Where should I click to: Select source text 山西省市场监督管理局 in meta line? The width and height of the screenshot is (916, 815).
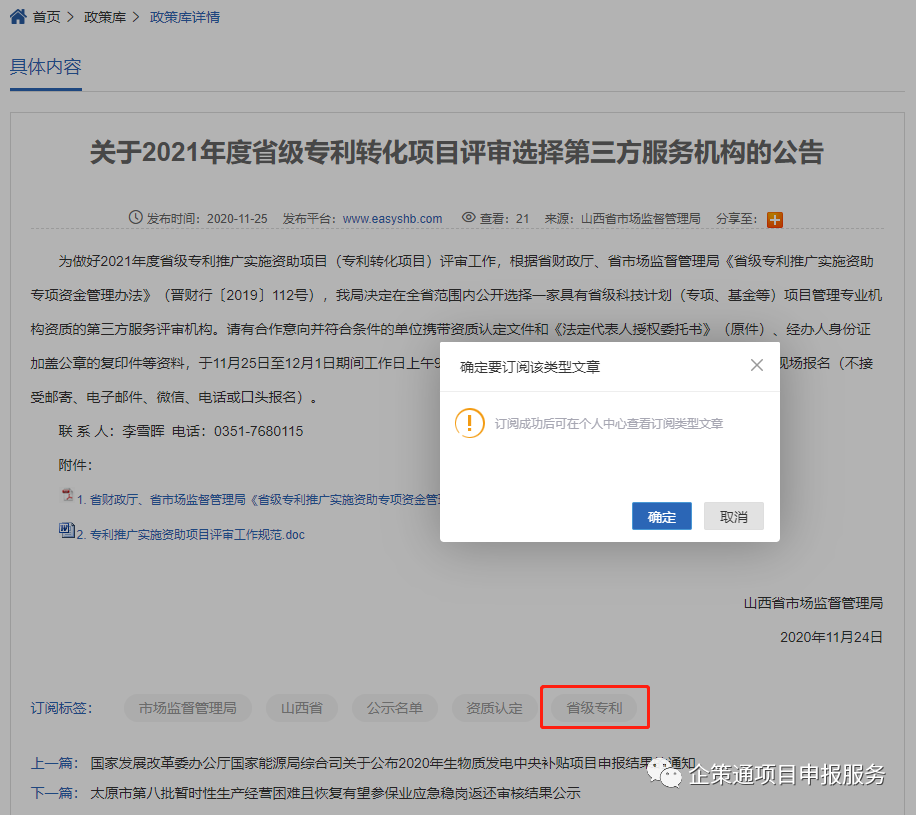click(640, 219)
